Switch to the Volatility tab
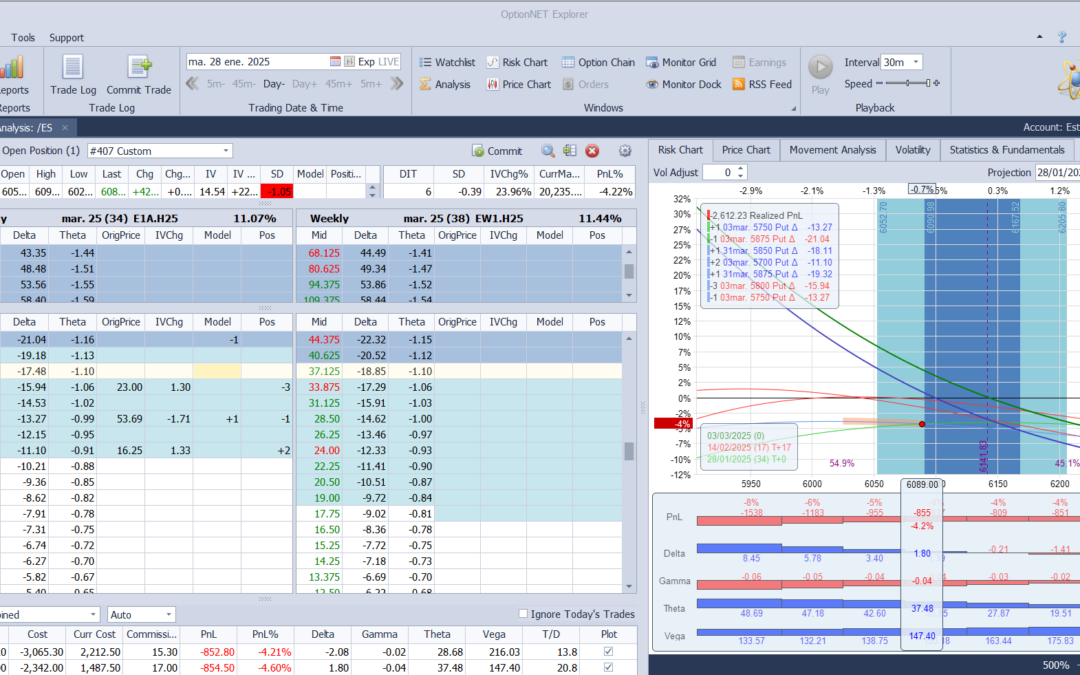 913,149
